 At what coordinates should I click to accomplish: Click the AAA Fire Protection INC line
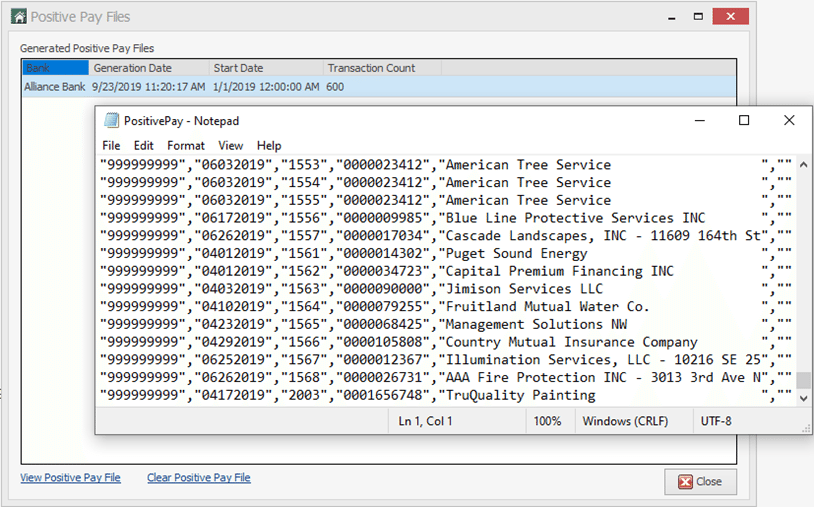[x=446, y=377]
